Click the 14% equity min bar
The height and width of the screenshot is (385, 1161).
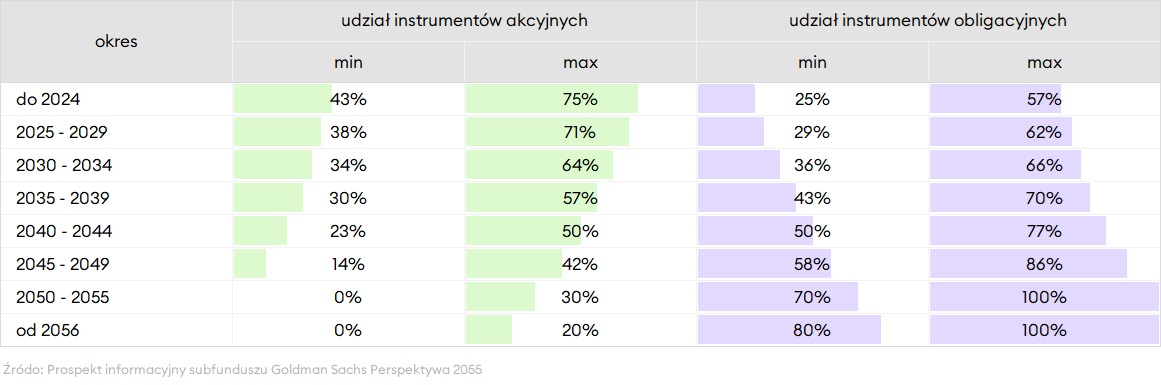pos(250,264)
